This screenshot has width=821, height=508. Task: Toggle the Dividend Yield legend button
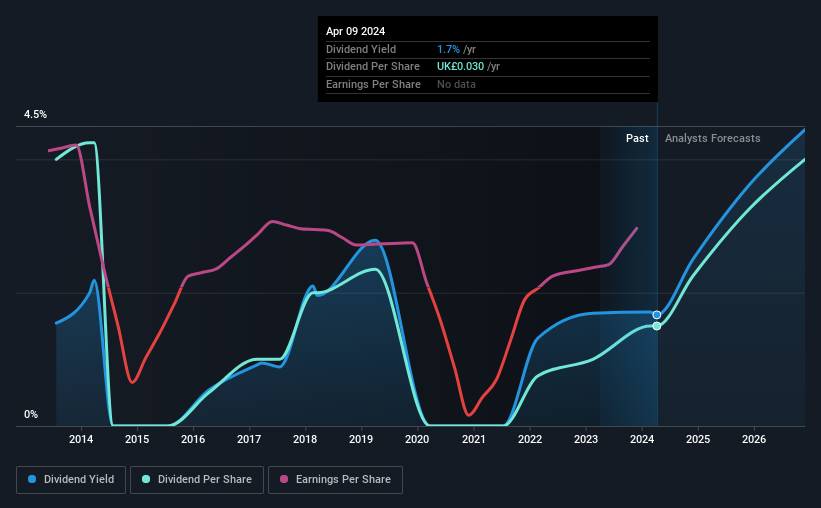(71, 480)
